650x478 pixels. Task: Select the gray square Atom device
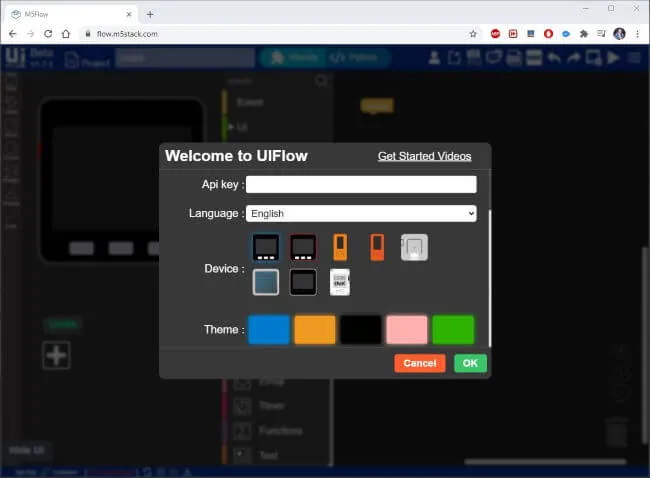pyautogui.click(x=414, y=247)
